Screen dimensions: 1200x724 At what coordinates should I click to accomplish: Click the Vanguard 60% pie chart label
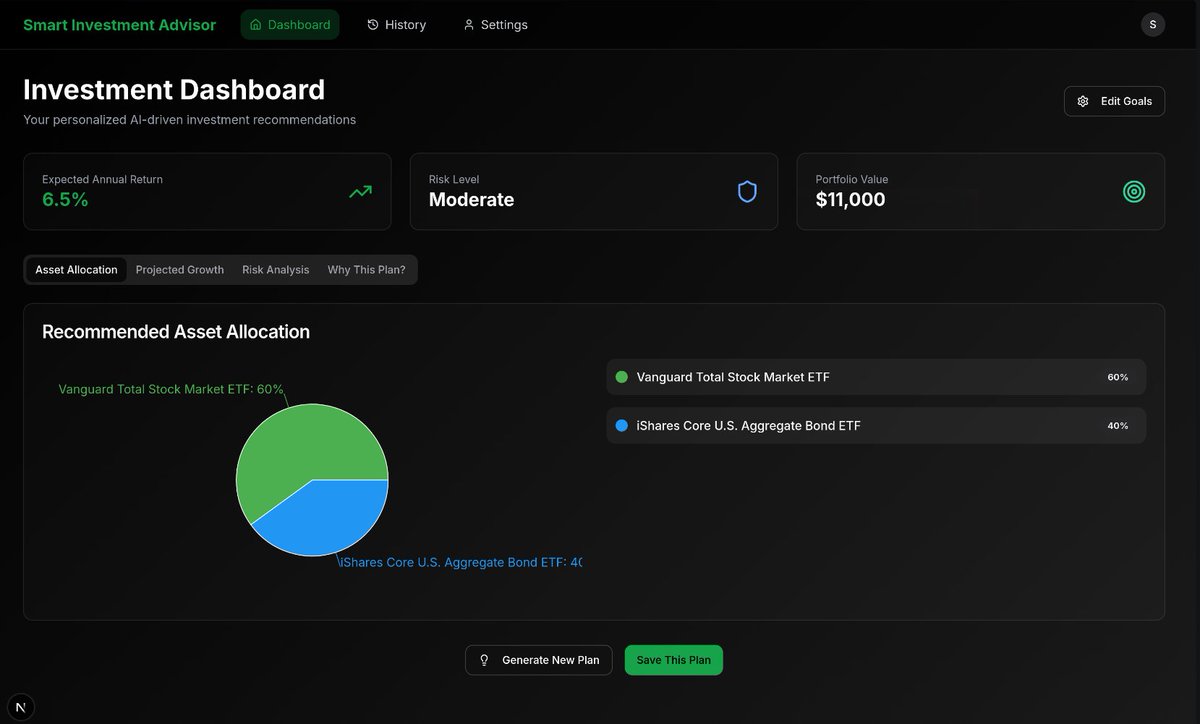[x=171, y=389]
